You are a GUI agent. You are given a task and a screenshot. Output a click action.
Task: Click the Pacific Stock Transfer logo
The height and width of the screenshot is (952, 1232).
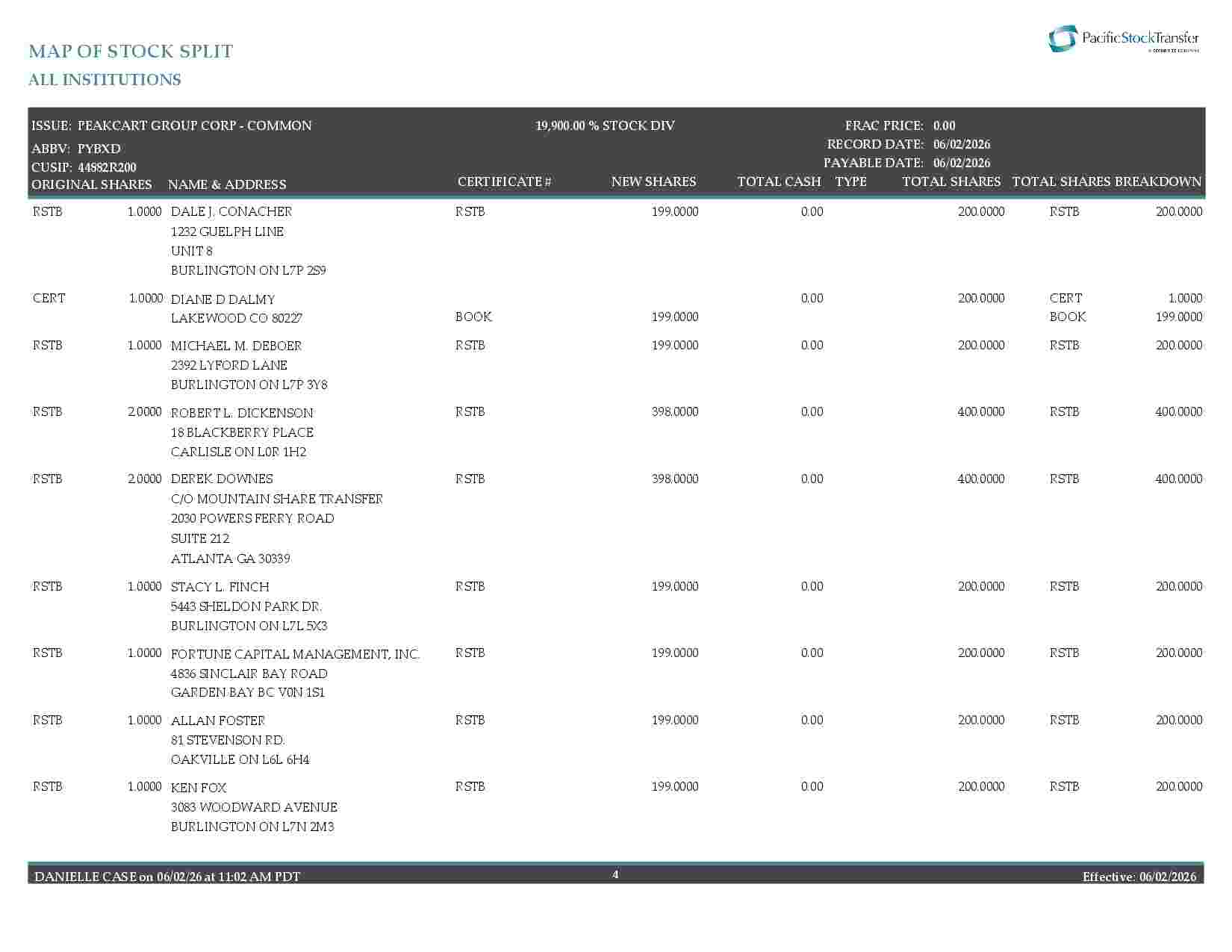[x=1124, y=39]
